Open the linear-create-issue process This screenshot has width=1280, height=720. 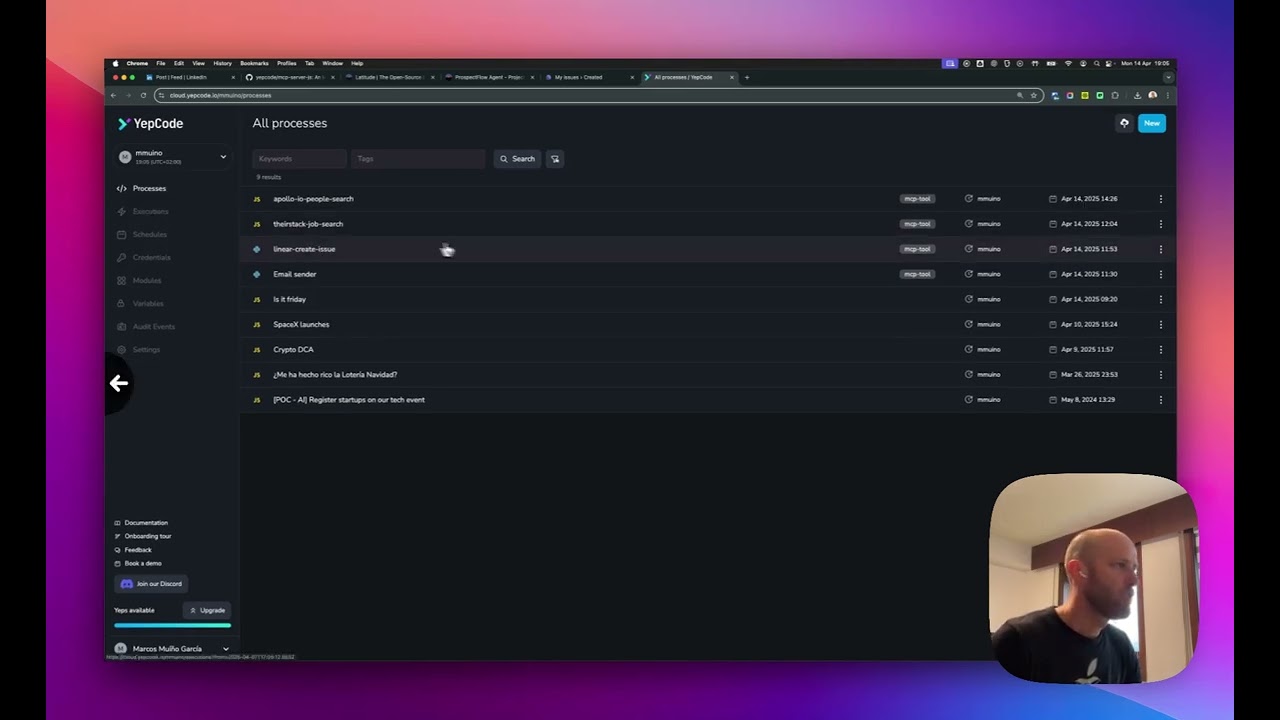tap(304, 249)
